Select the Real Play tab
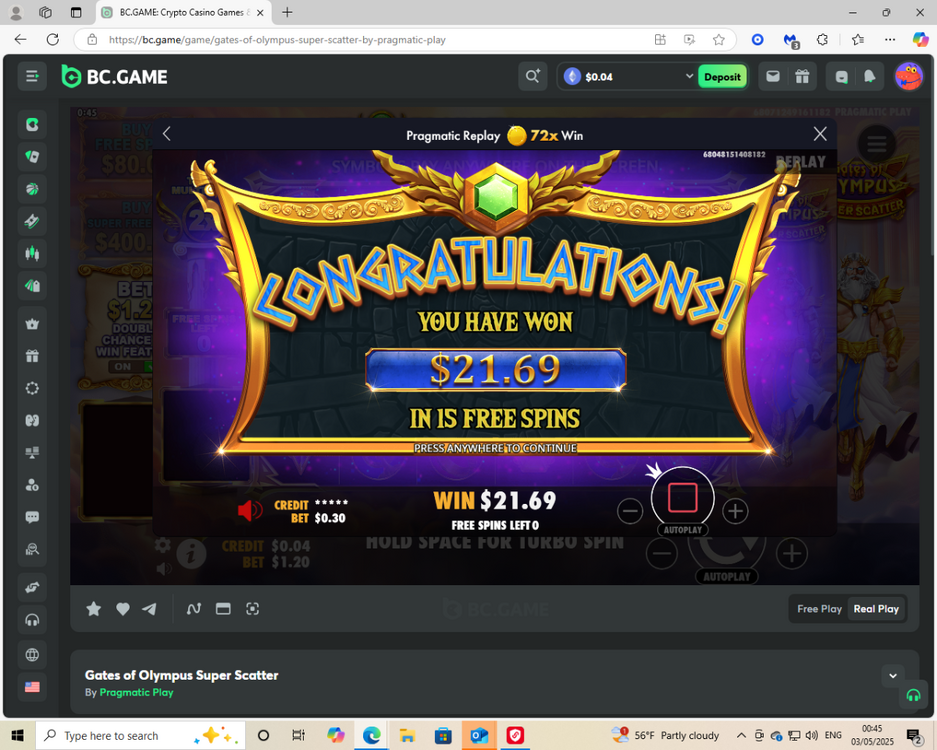This screenshot has height=750, width=937. coord(876,609)
